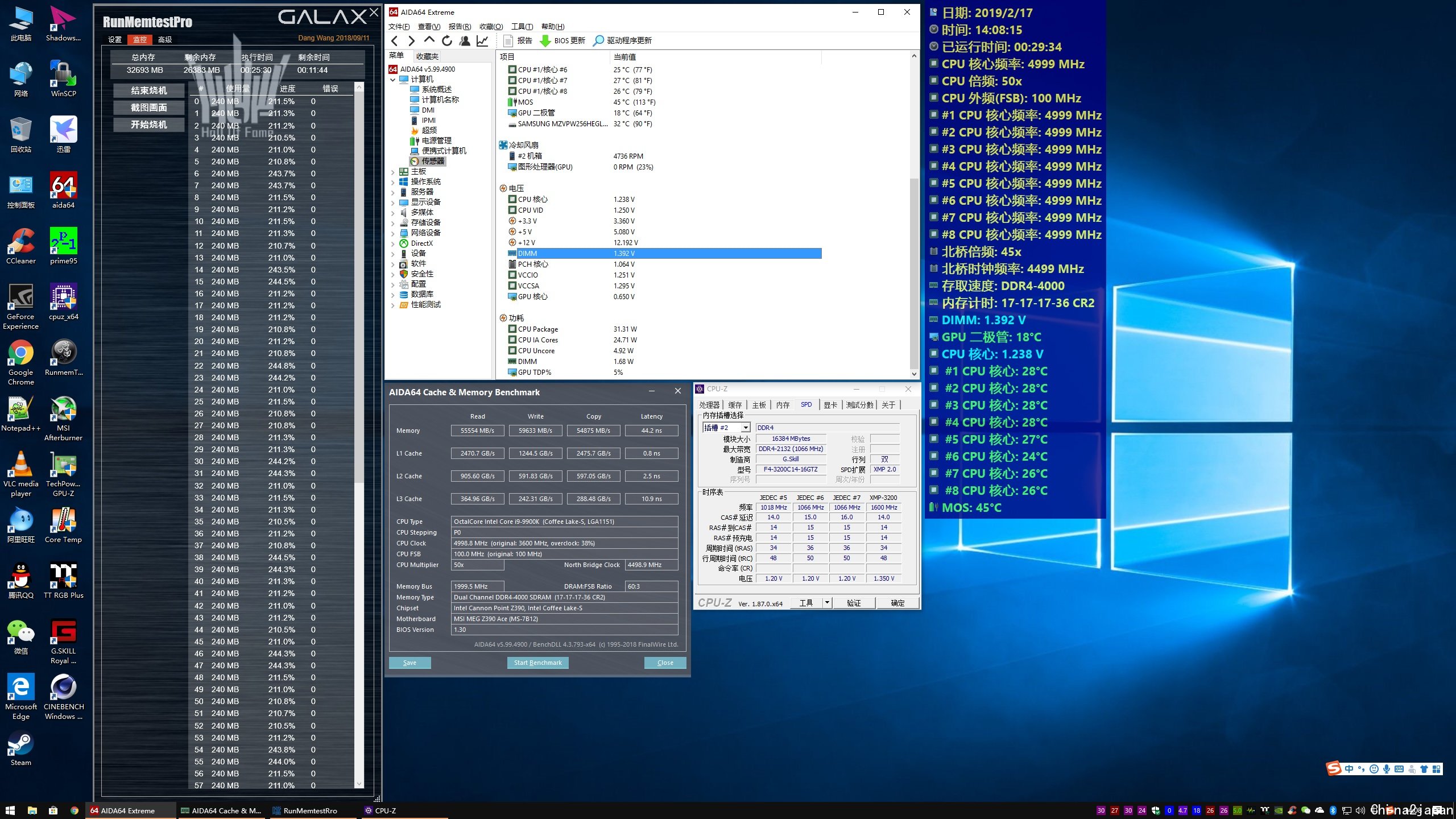Click the back arrow in AIDA64 toolbar
This screenshot has width=1456, height=819.
[395, 40]
